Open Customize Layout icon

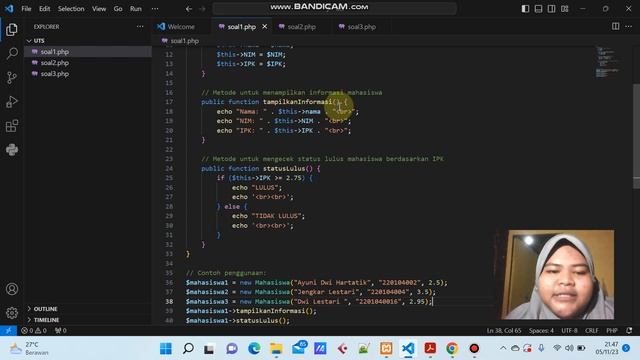(564, 9)
